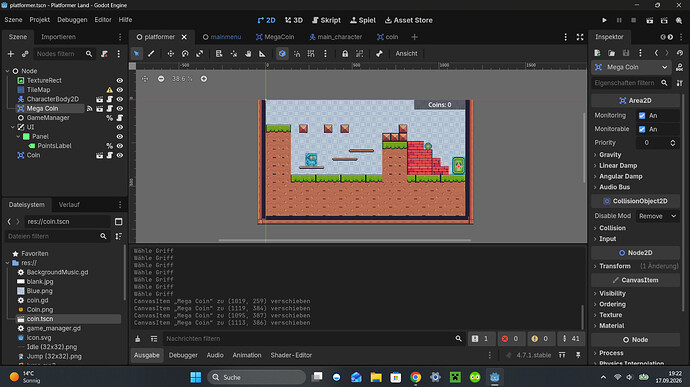Instantiate child scene with link icon
The width and height of the screenshot is (690, 387).
(25, 54)
